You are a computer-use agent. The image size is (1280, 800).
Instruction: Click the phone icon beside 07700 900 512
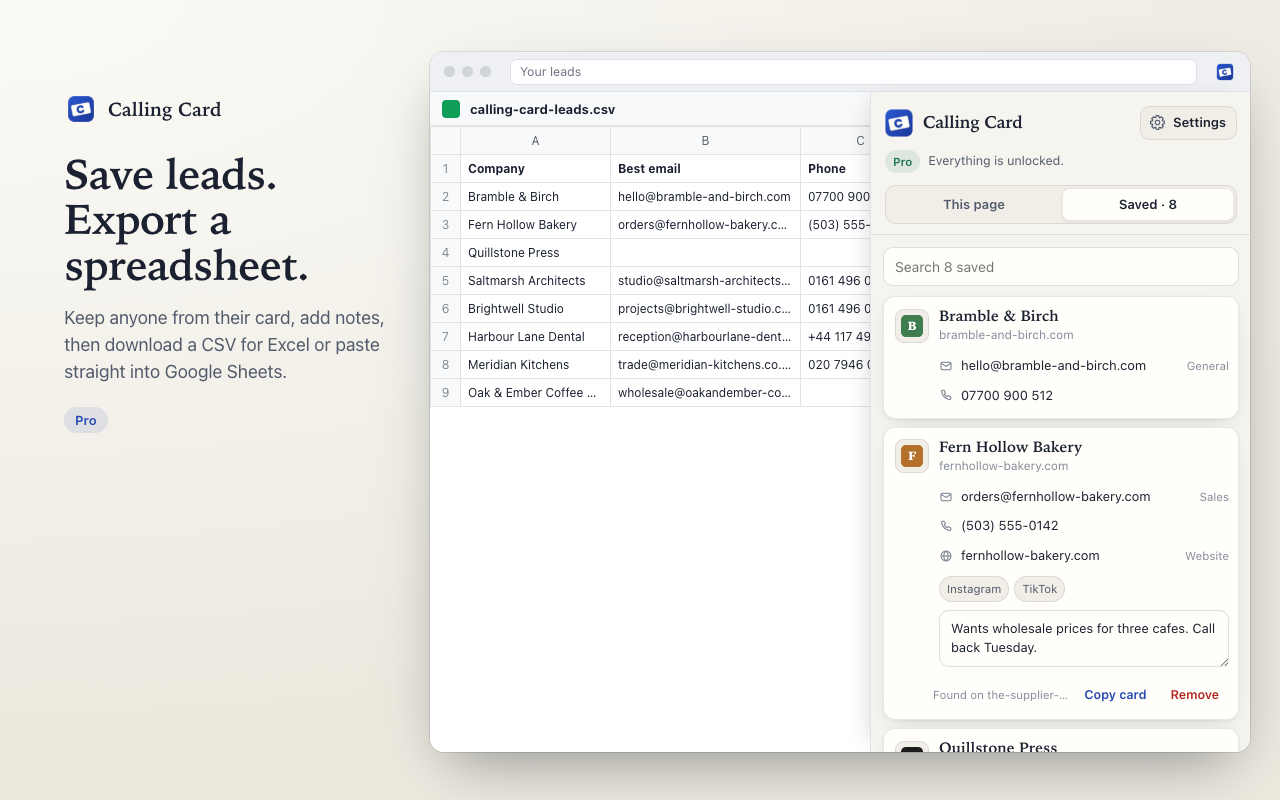click(x=946, y=396)
